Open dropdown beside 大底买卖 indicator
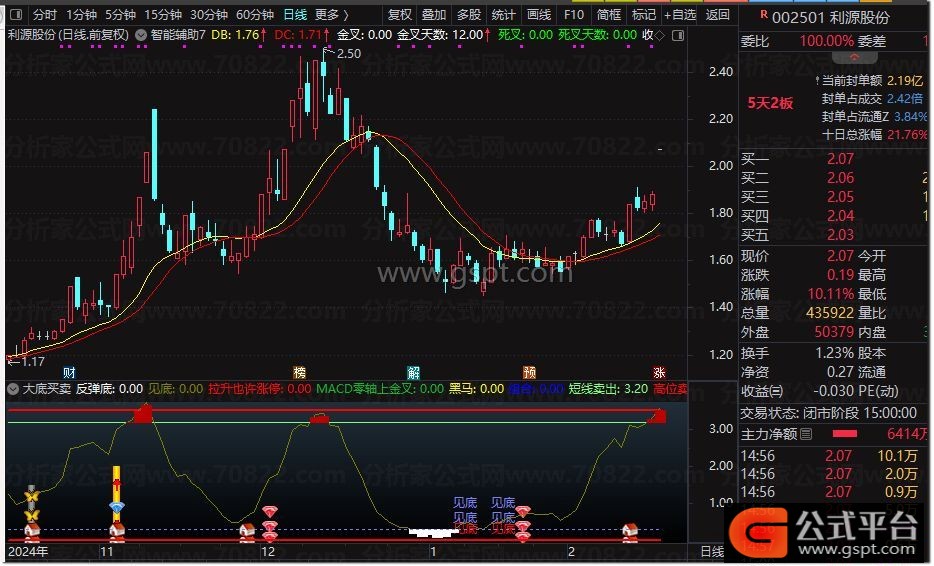Screen dimensions: 934x566 pos(13,390)
